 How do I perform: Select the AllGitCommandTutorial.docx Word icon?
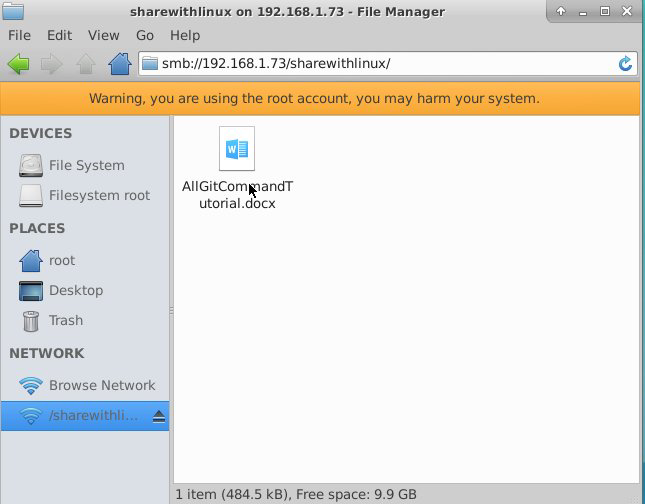tap(237, 149)
